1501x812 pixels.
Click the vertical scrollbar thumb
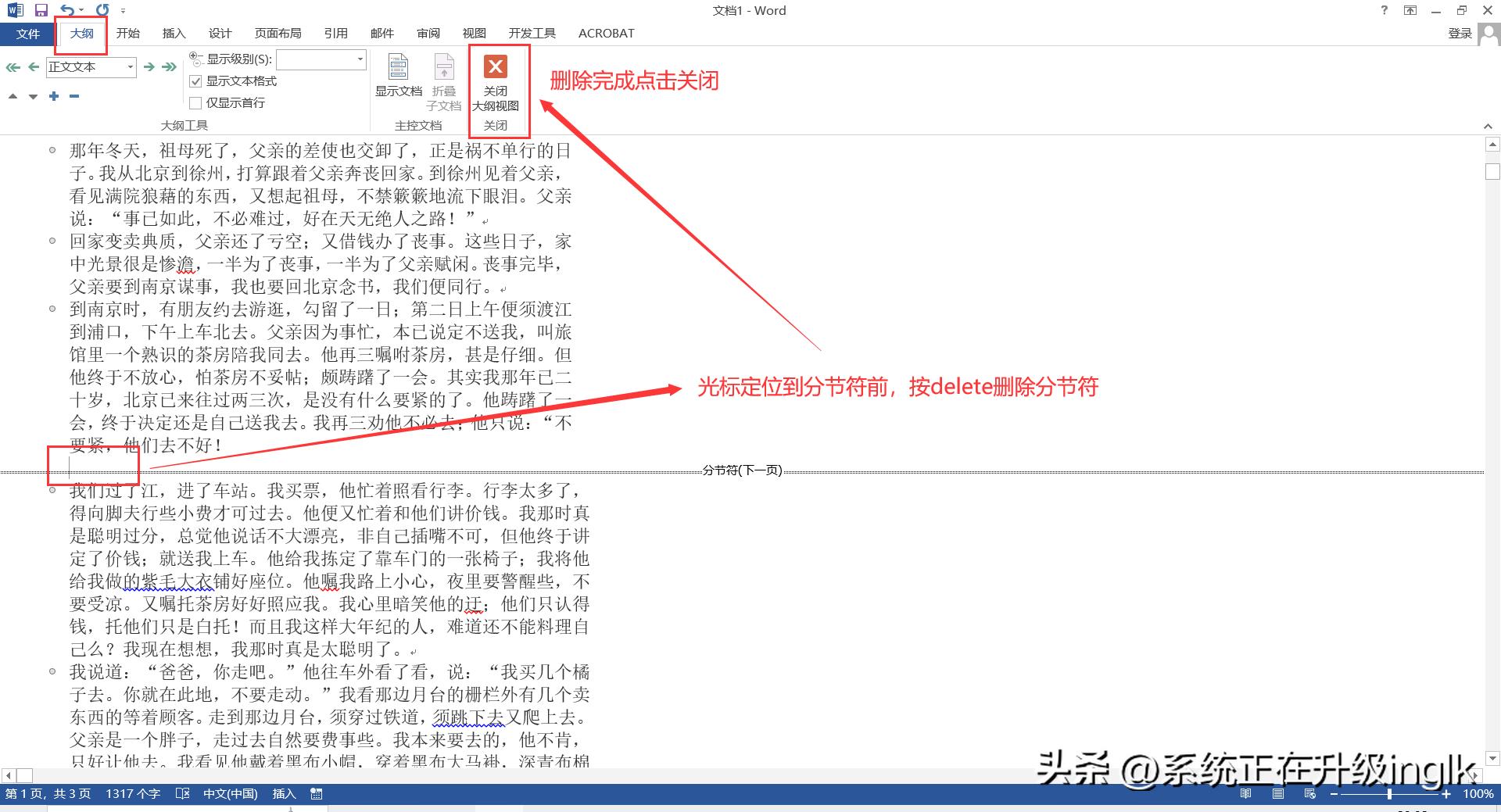(x=1492, y=171)
